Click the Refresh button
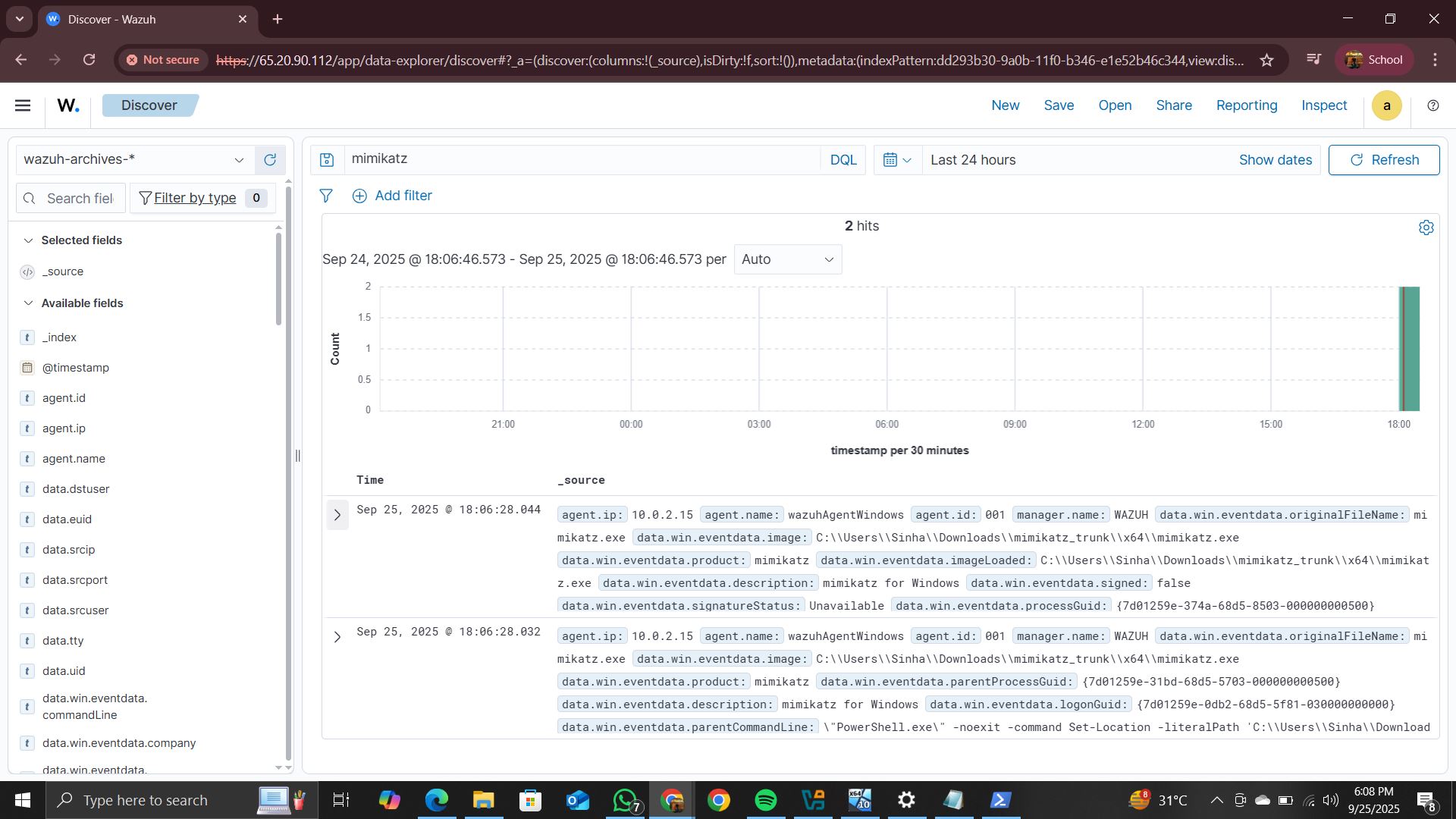1456x819 pixels. pyautogui.click(x=1383, y=159)
